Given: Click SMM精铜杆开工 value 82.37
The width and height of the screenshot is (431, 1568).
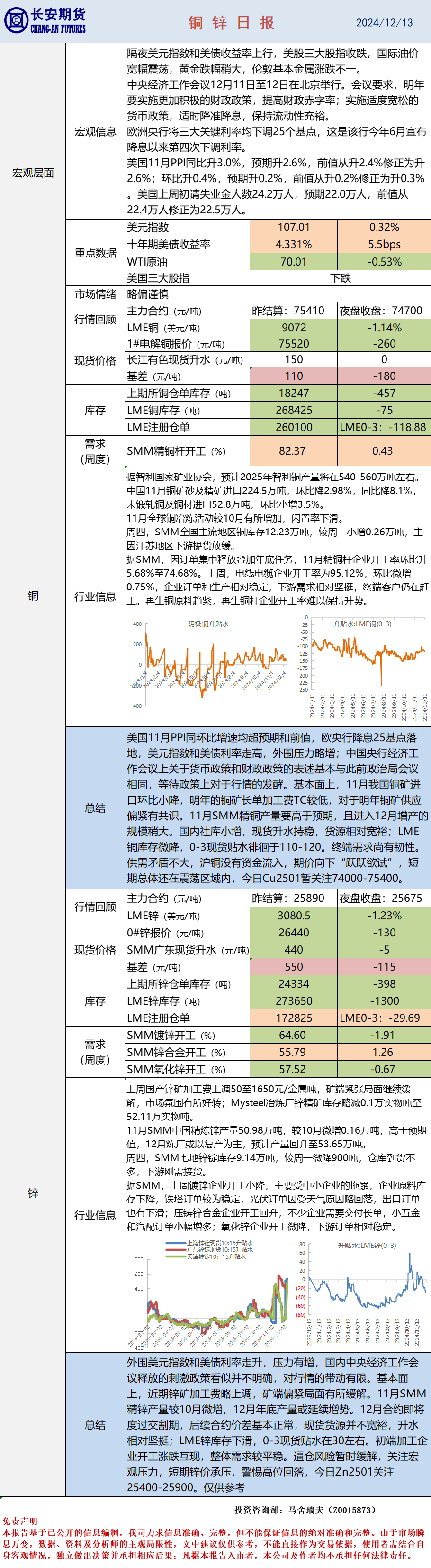Looking at the screenshot, I should tap(294, 451).
